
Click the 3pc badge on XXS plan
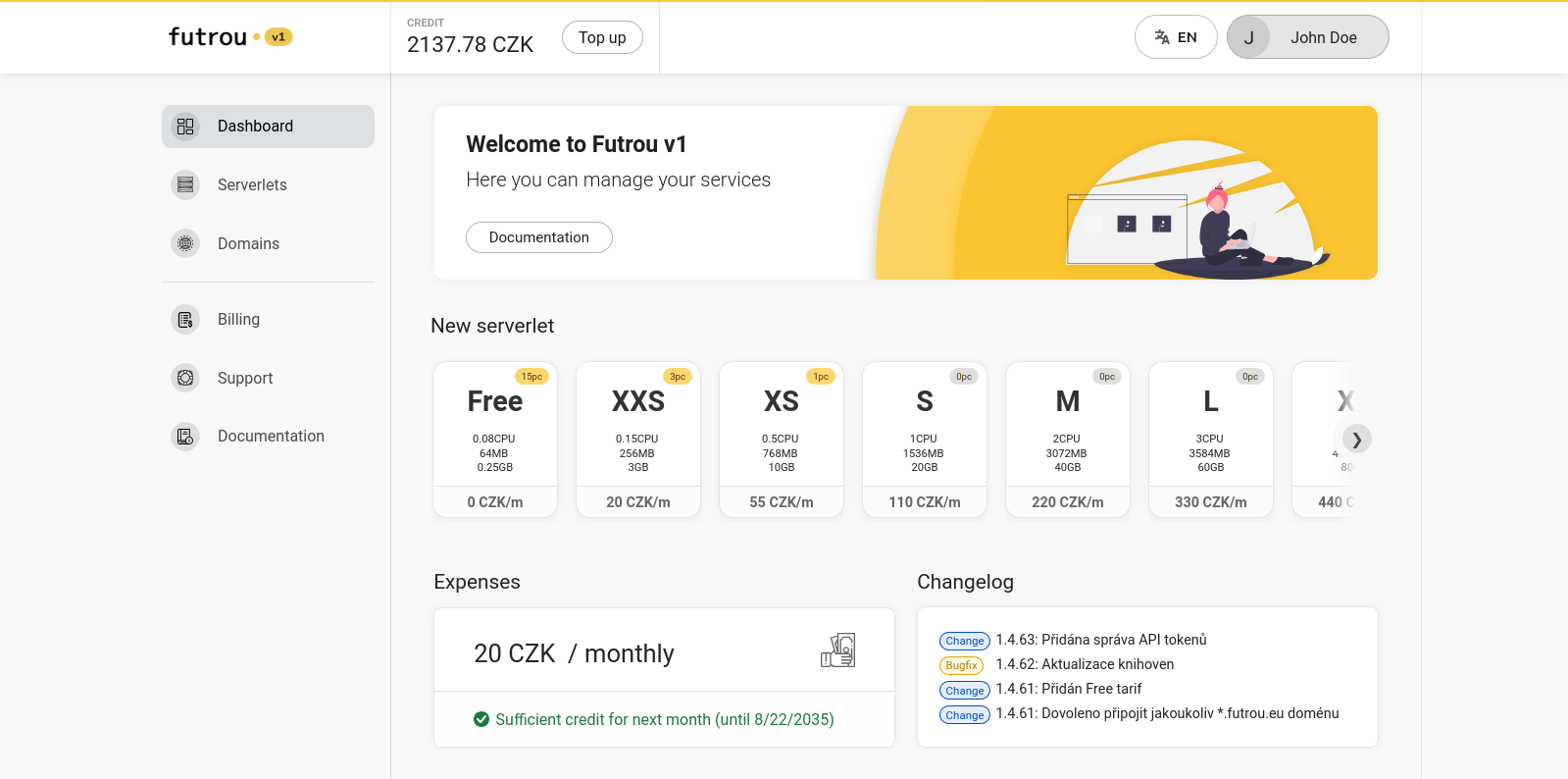(x=678, y=377)
